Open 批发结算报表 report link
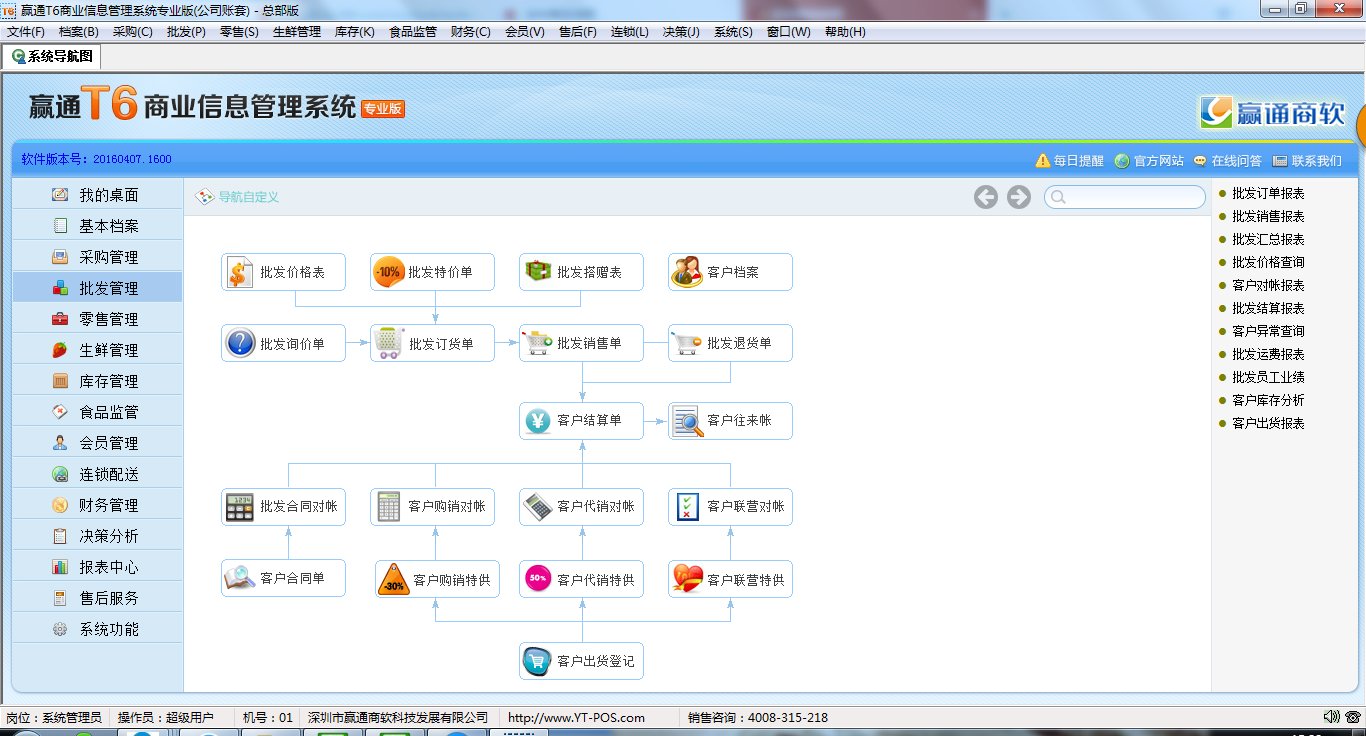This screenshot has width=1366, height=736. (x=1268, y=308)
